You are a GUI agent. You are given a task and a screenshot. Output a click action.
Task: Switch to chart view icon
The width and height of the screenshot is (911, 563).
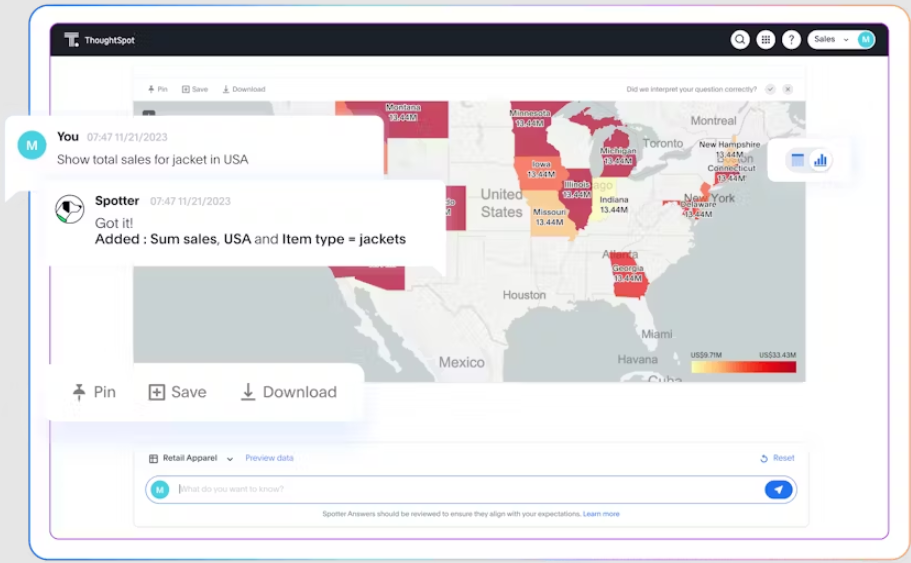pyautogui.click(x=820, y=160)
